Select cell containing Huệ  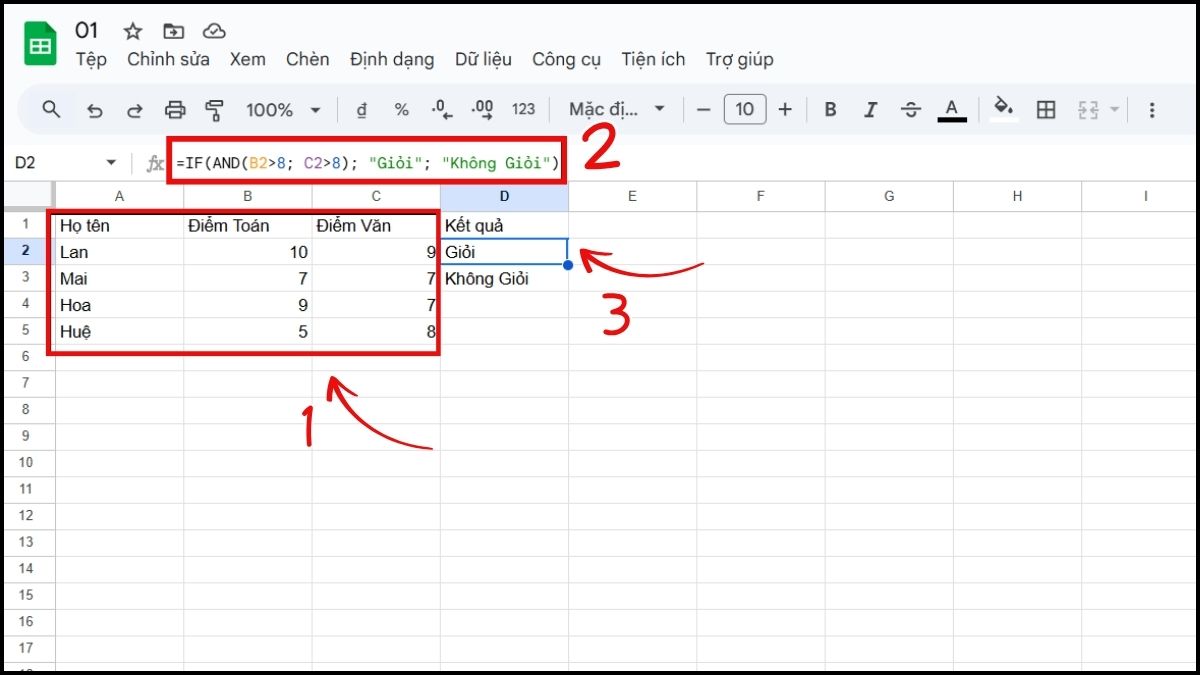[119, 331]
